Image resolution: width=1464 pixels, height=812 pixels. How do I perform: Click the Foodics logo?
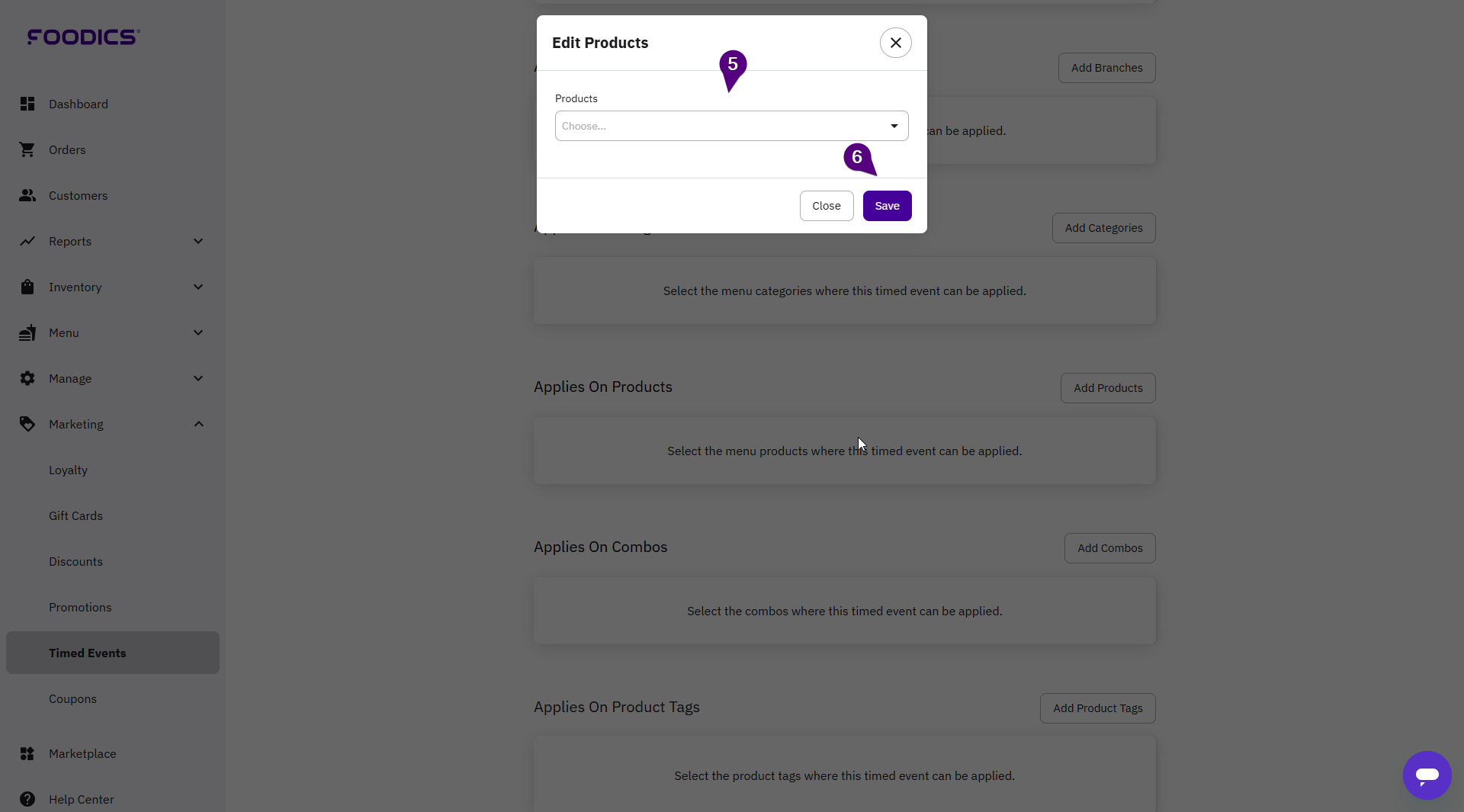[83, 37]
